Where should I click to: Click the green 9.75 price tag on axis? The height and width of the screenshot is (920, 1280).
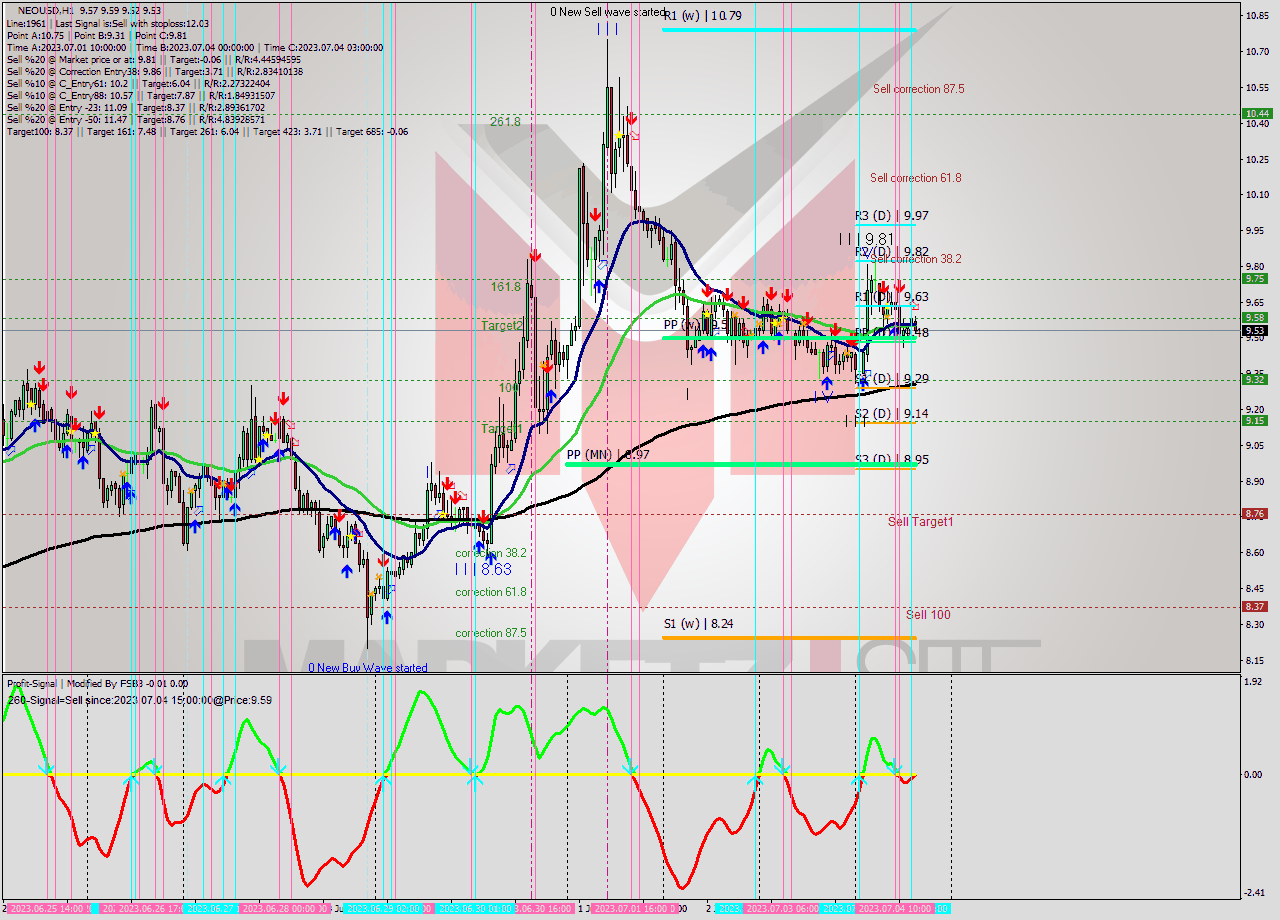click(x=1255, y=279)
